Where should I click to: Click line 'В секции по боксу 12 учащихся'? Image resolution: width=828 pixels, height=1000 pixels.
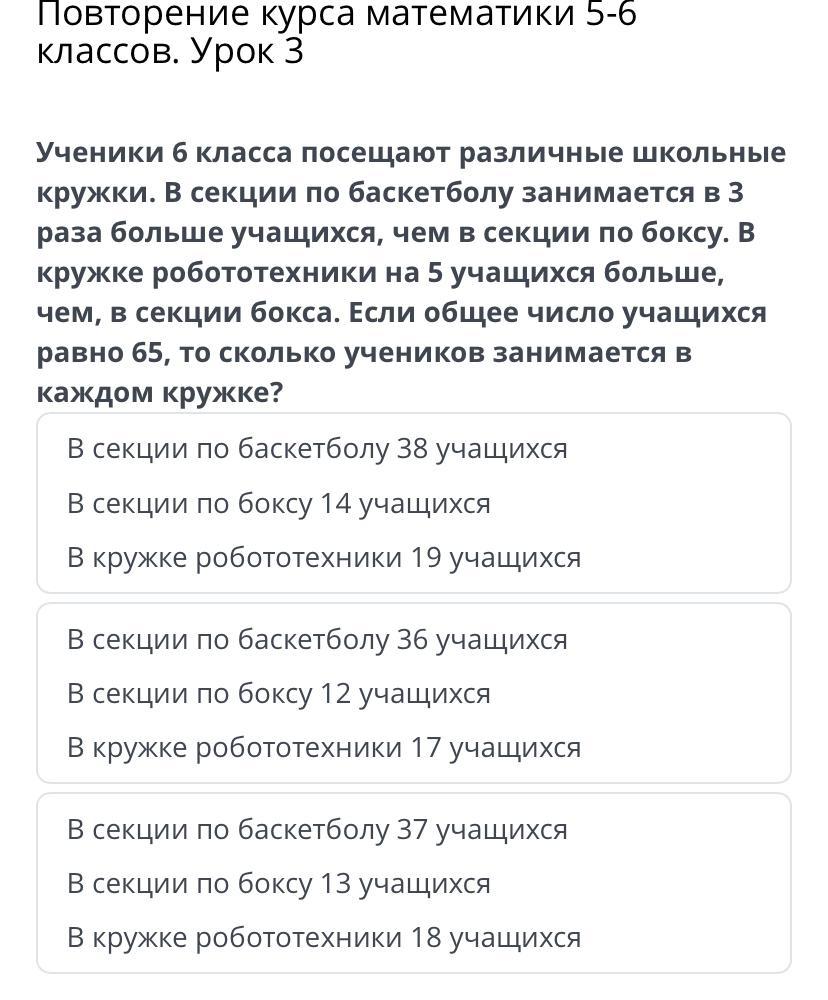(279, 693)
